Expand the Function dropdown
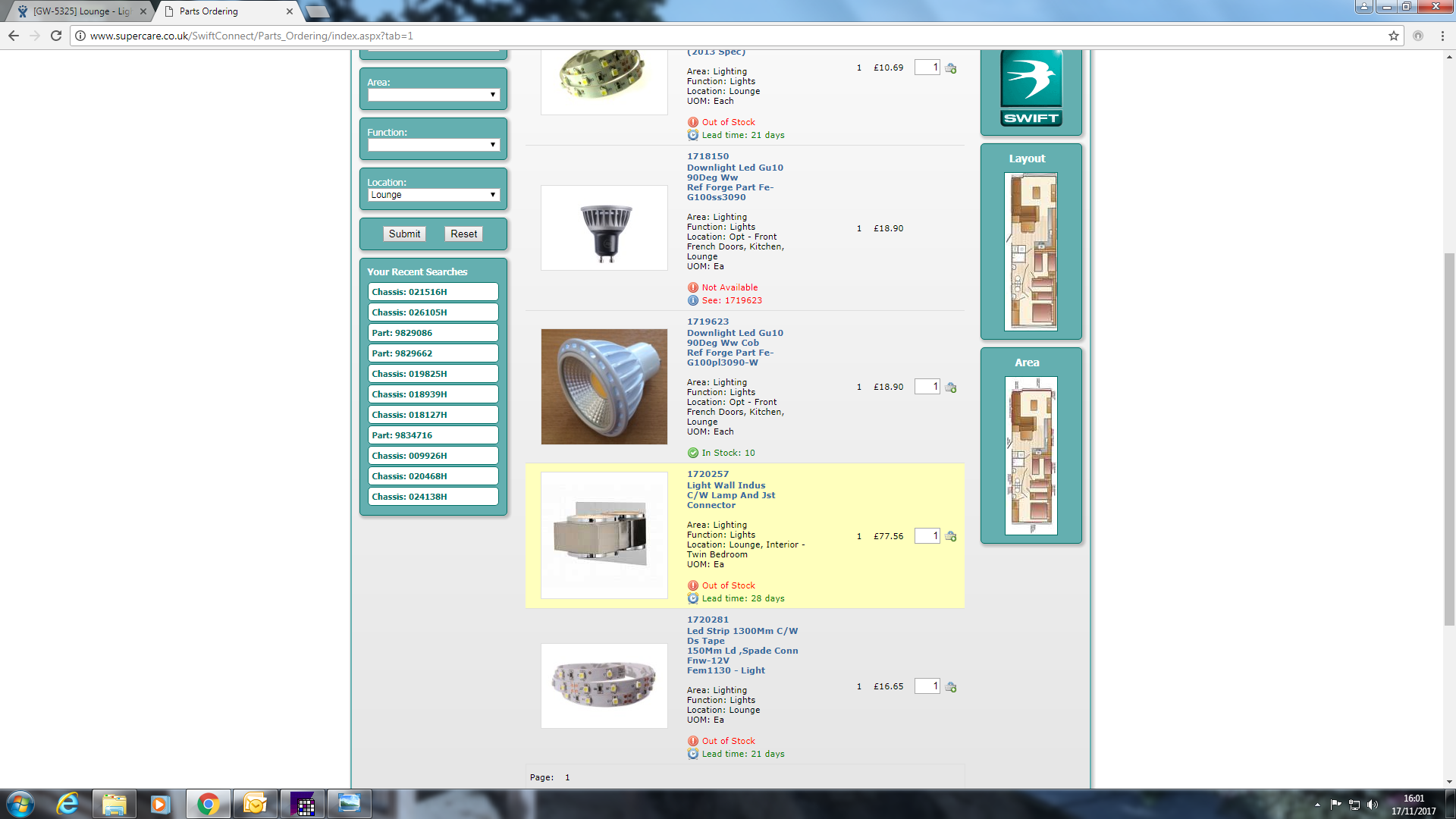The width and height of the screenshot is (1456, 819). pos(433,145)
